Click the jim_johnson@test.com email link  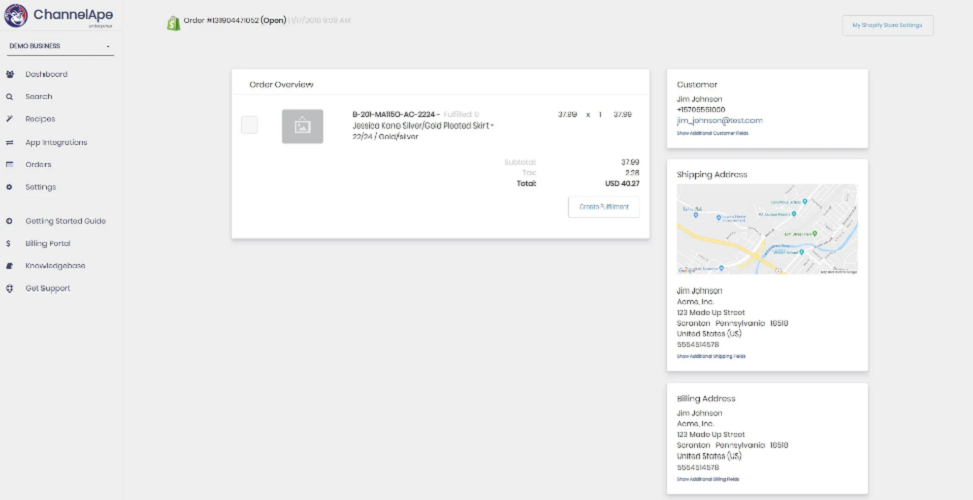click(x=720, y=120)
